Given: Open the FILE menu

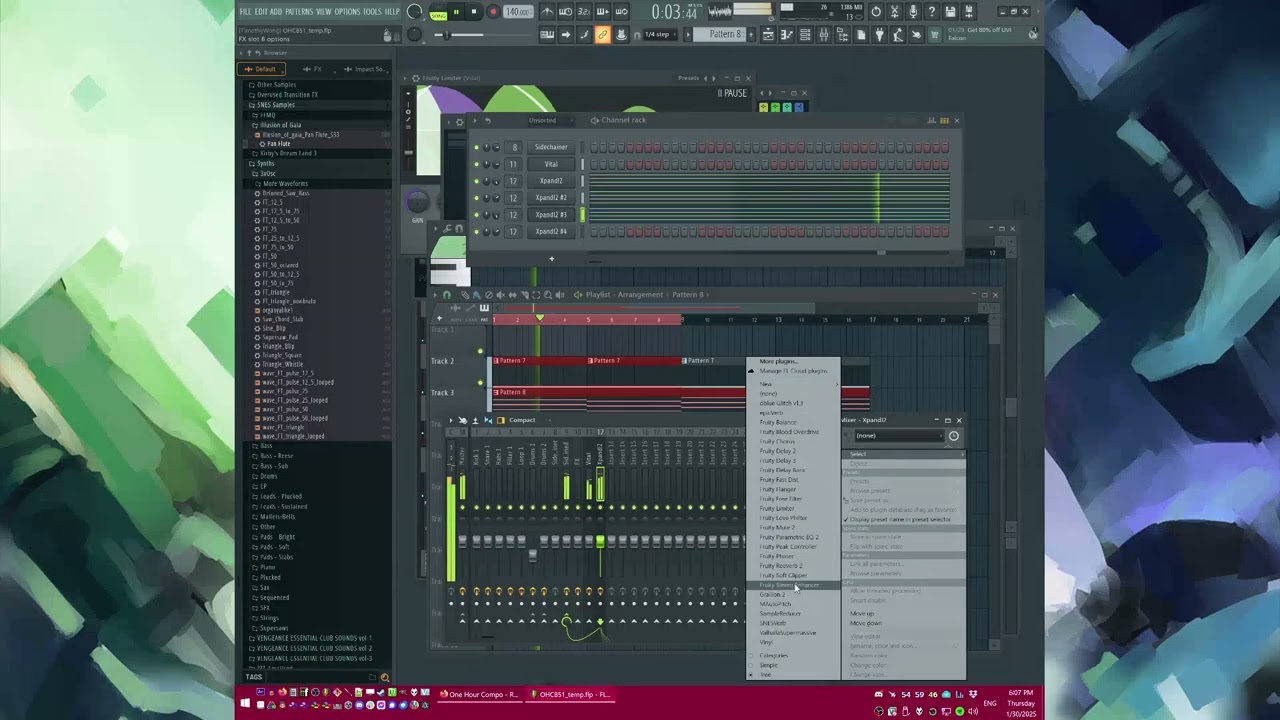Looking at the screenshot, I should pyautogui.click(x=245, y=12).
